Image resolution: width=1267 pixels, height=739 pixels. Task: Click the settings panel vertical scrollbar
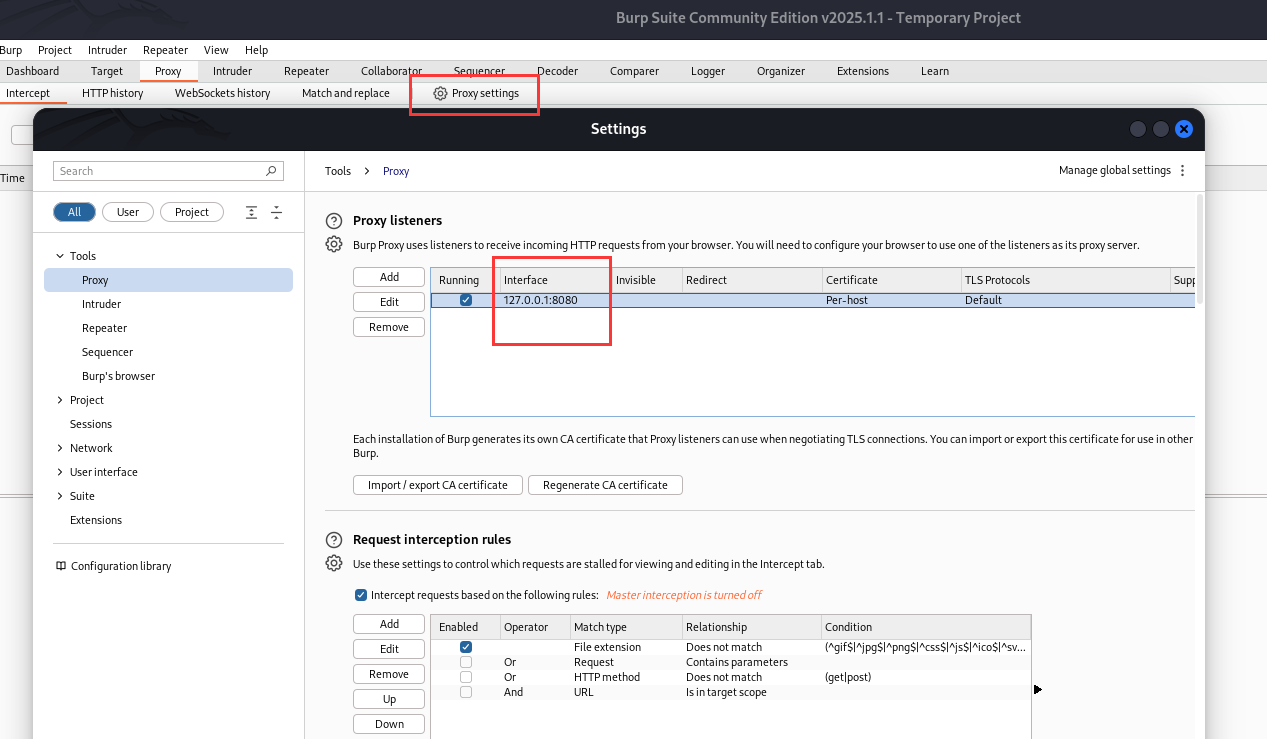(1200, 250)
